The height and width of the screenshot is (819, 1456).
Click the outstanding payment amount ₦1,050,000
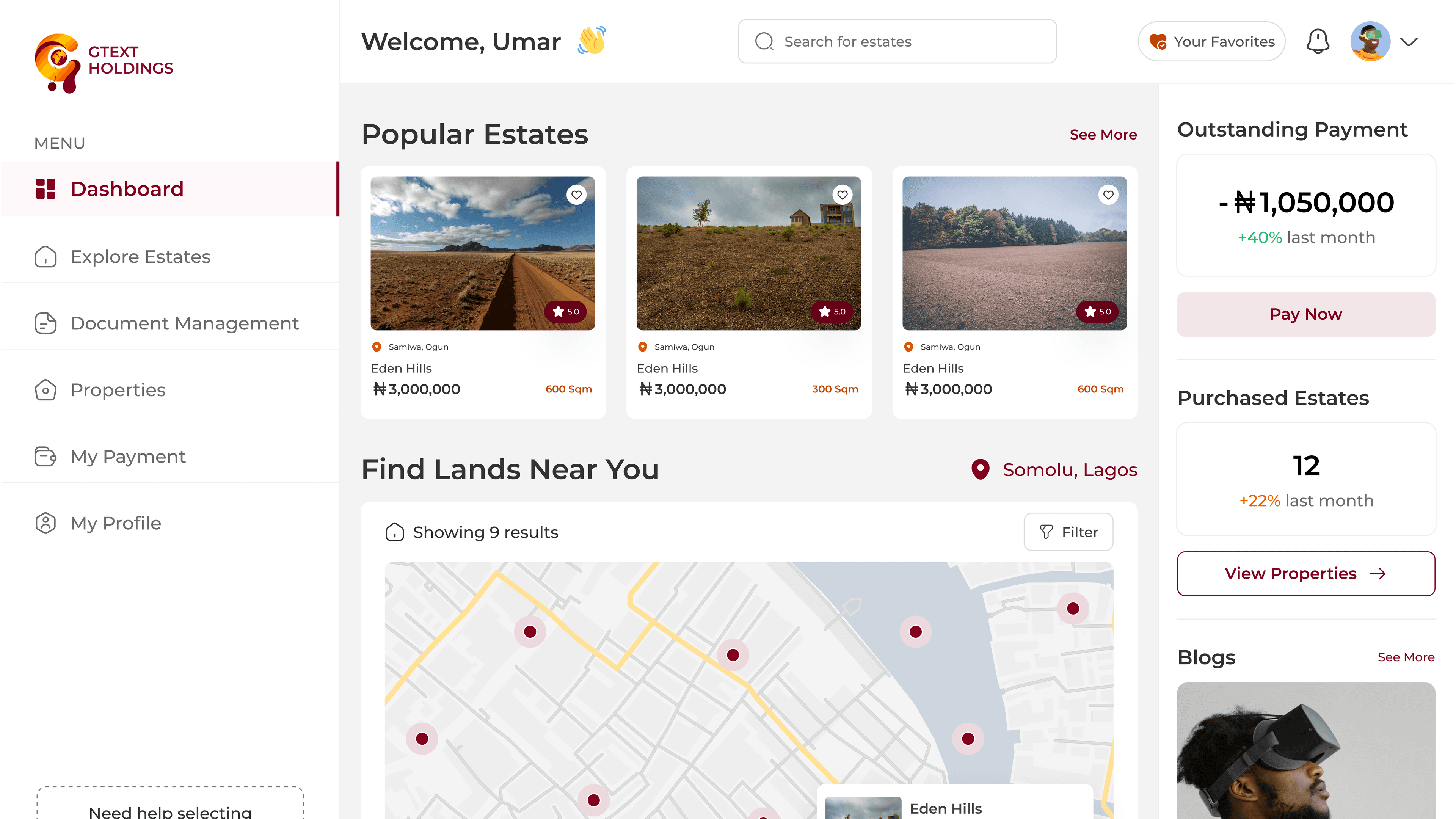click(1305, 202)
